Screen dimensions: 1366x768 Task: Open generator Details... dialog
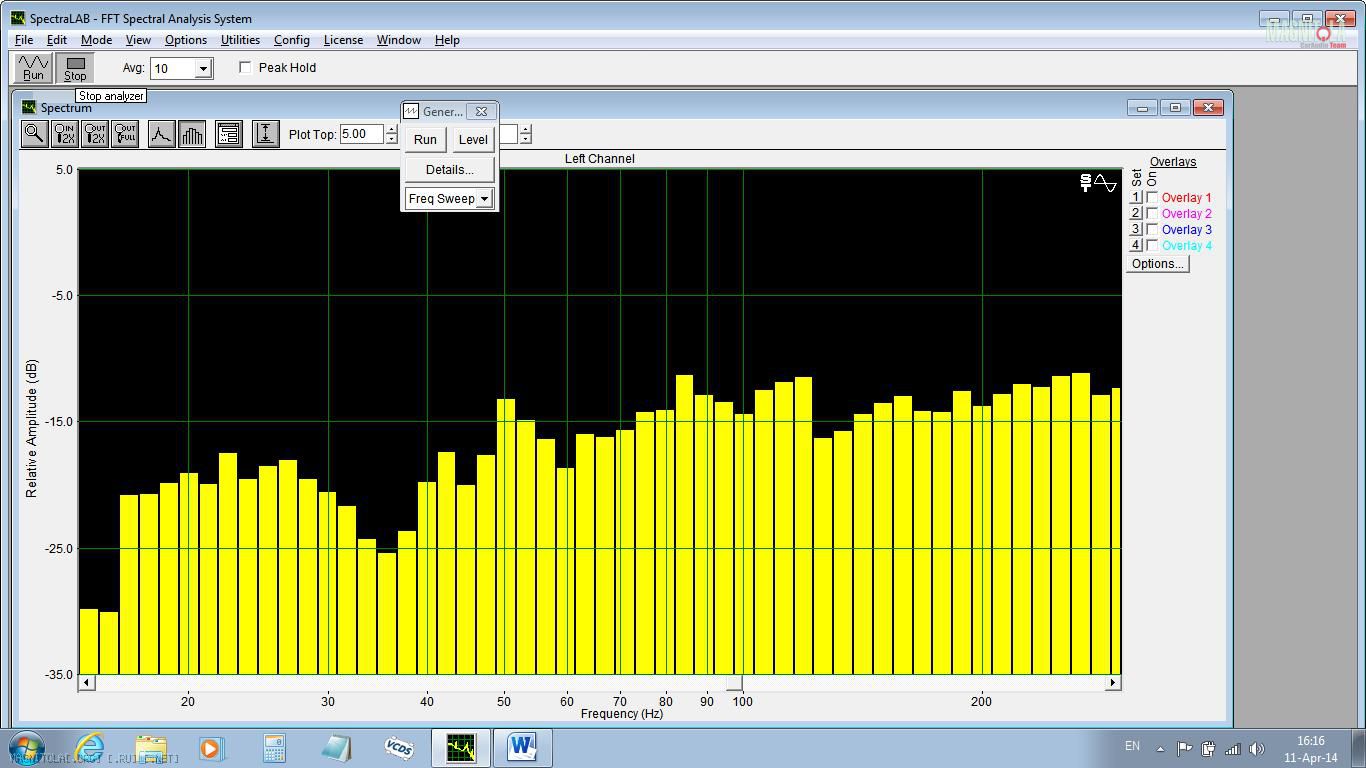449,169
